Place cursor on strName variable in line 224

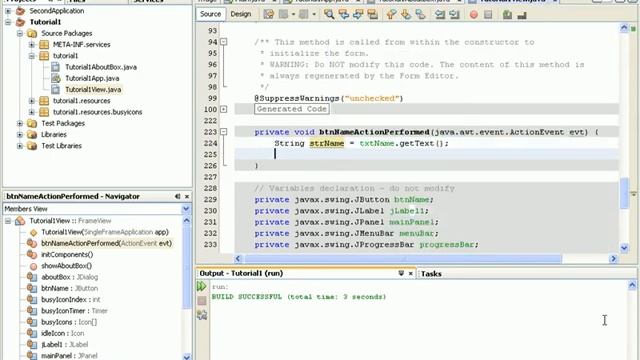327,144
